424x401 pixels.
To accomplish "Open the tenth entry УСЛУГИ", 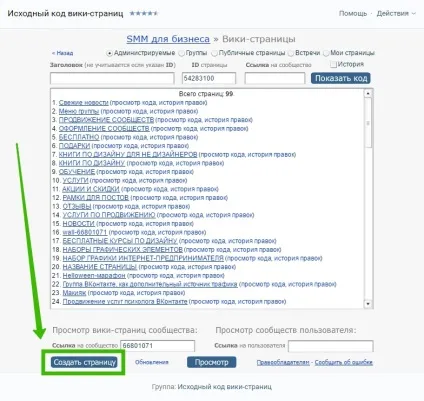I will tap(75, 181).
